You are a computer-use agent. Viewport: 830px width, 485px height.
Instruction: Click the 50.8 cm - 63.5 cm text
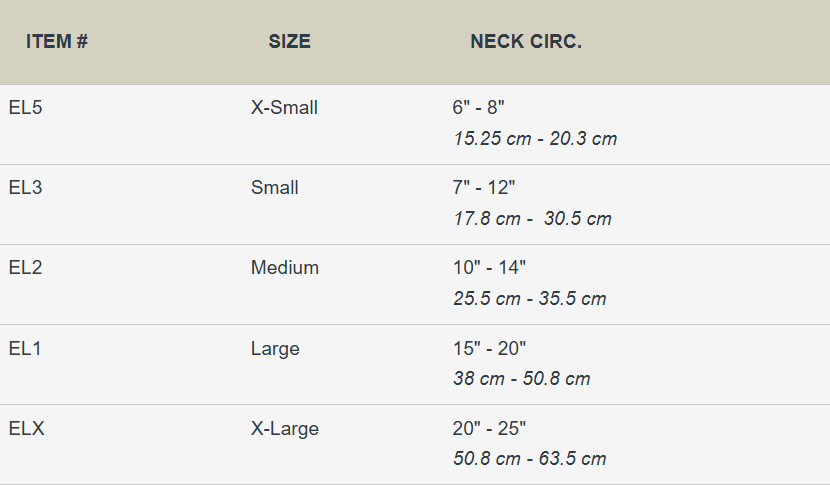[529, 459]
